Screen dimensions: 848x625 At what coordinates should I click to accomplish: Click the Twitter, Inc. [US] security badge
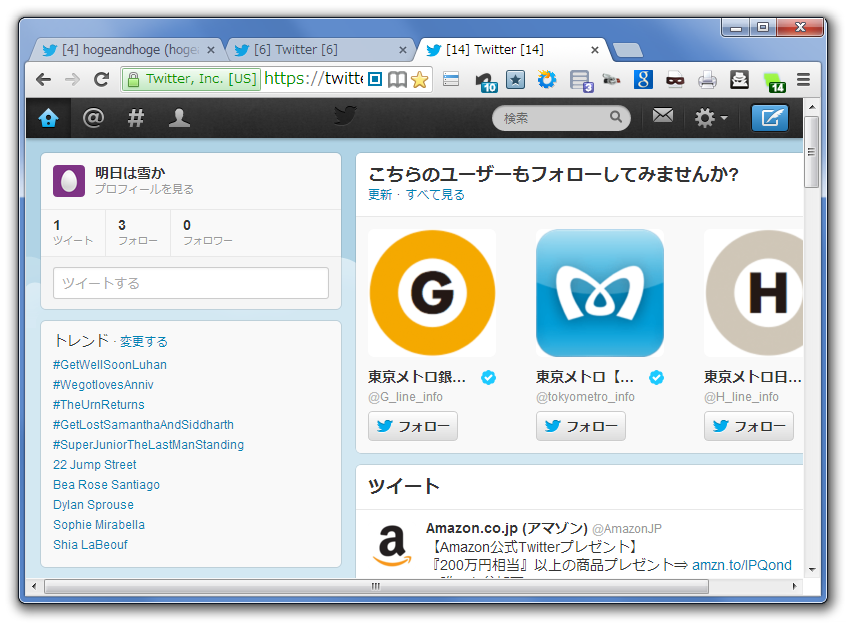pyautogui.click(x=191, y=79)
